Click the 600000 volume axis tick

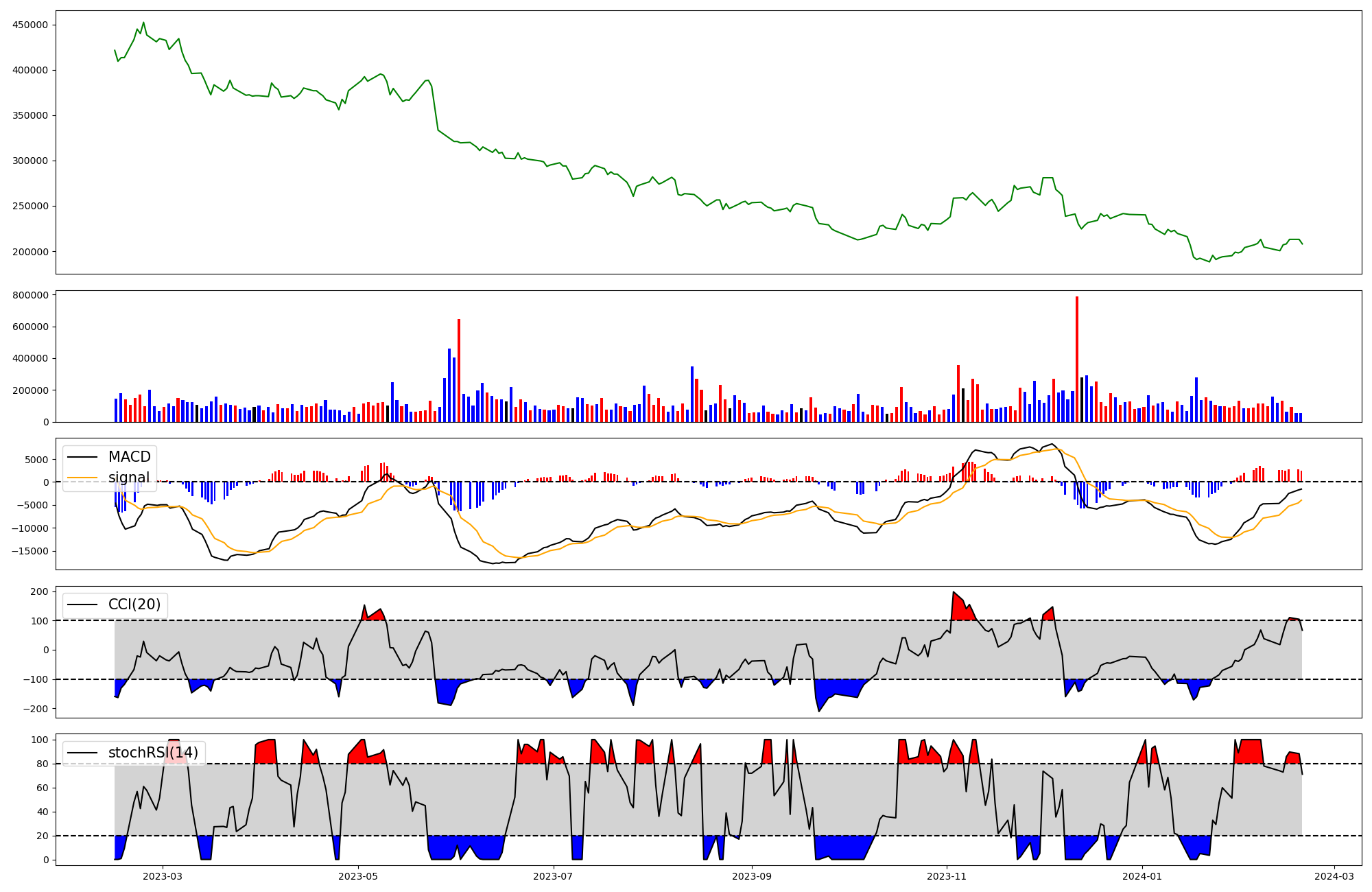pyautogui.click(x=30, y=327)
